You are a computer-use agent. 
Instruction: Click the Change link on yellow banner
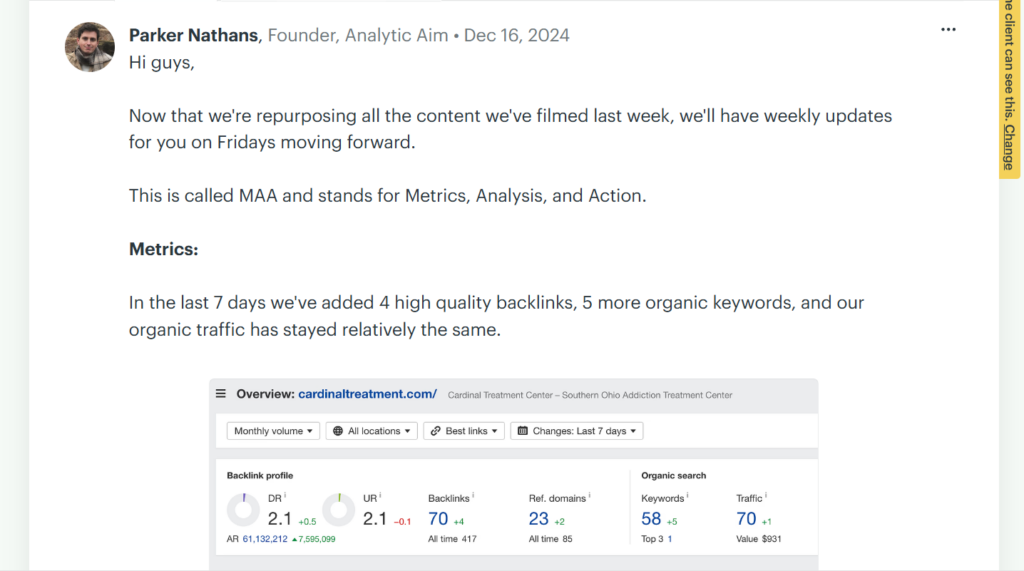(1010, 147)
